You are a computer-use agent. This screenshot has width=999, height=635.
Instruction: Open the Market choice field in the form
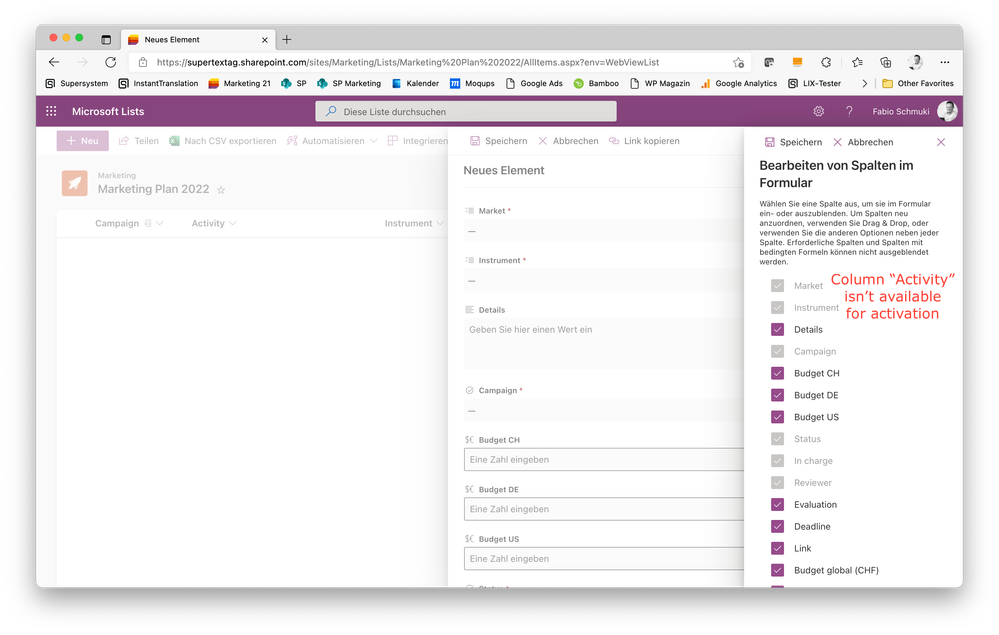pyautogui.click(x=603, y=231)
